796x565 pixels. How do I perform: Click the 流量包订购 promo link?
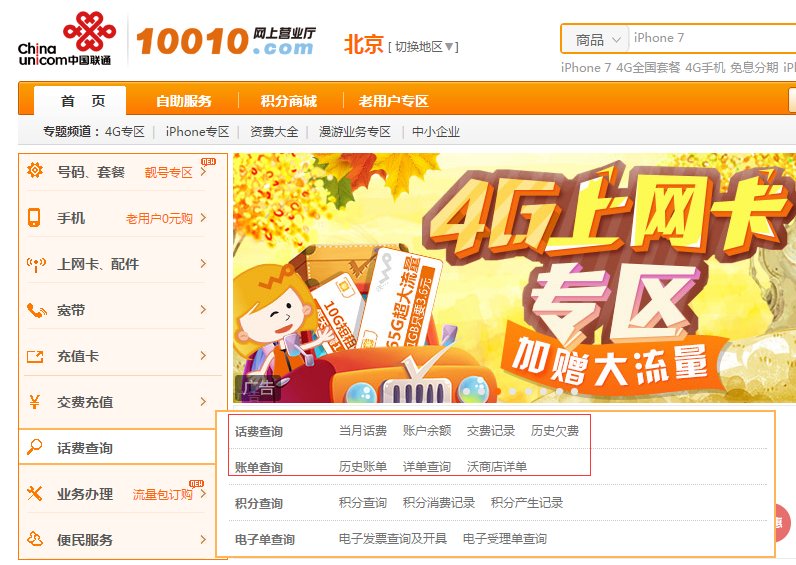point(162,494)
